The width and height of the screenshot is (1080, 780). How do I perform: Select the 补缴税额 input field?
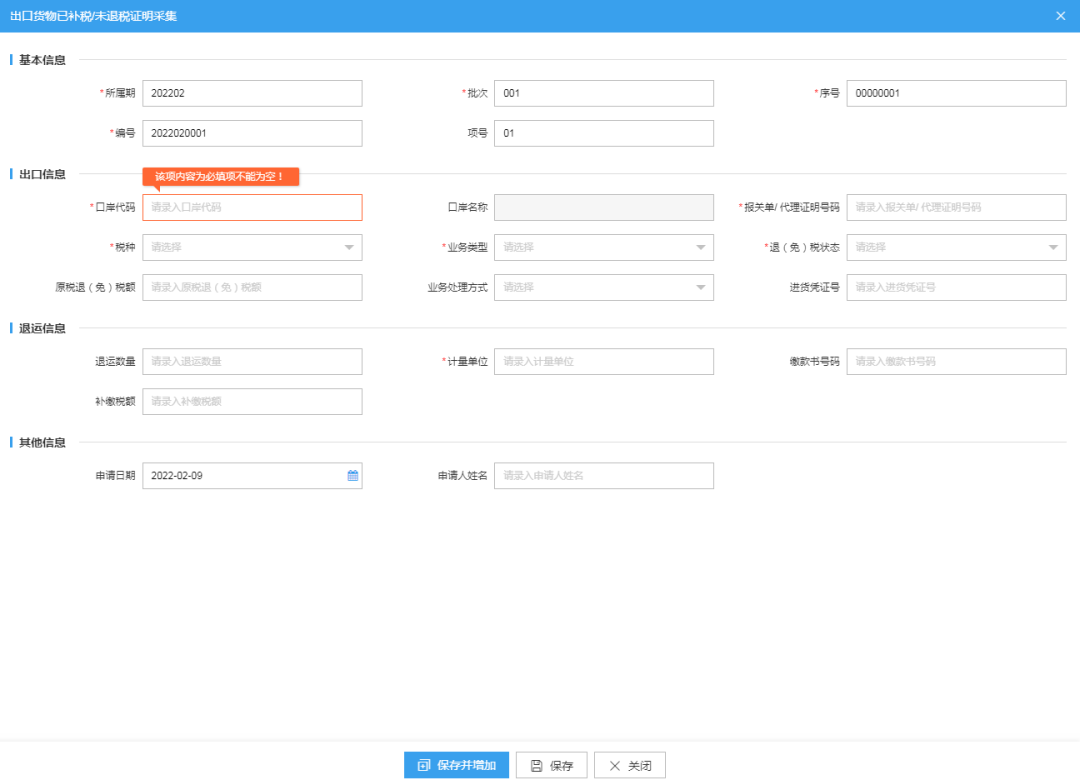click(252, 401)
